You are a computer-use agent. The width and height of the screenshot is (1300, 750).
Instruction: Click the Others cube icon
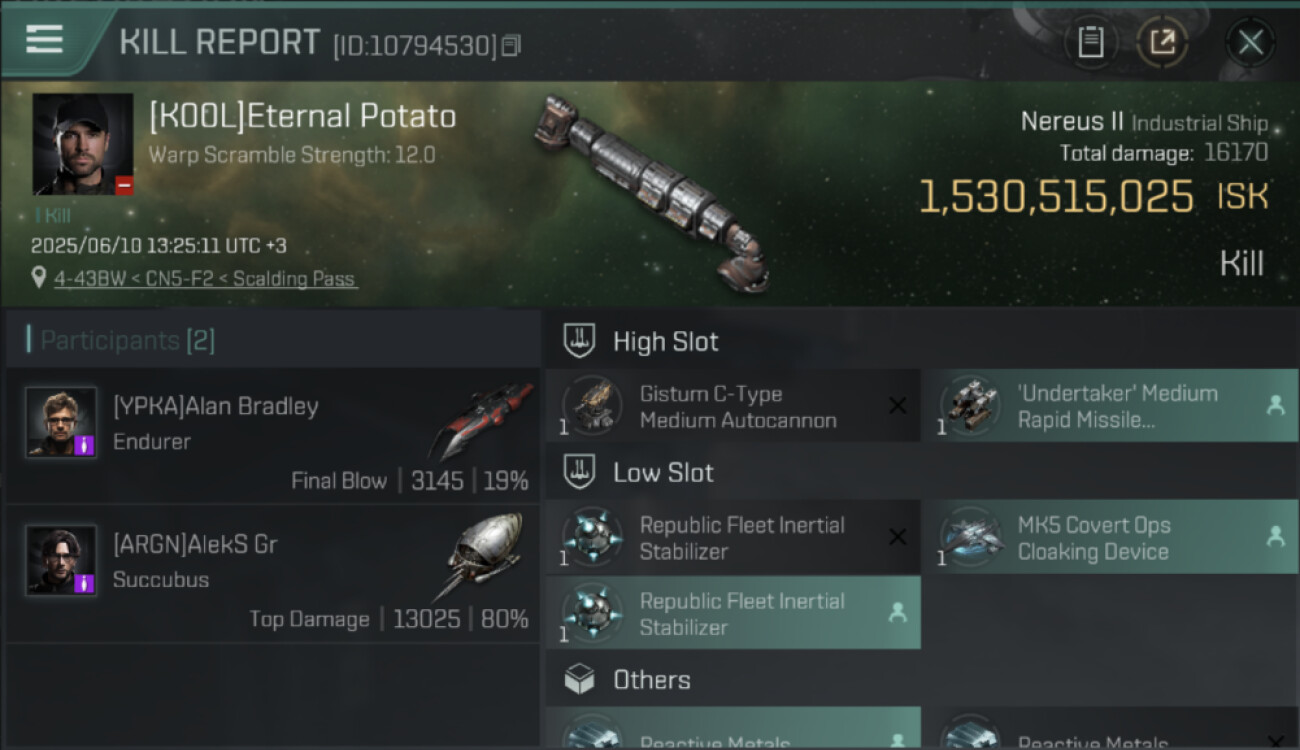[580, 680]
